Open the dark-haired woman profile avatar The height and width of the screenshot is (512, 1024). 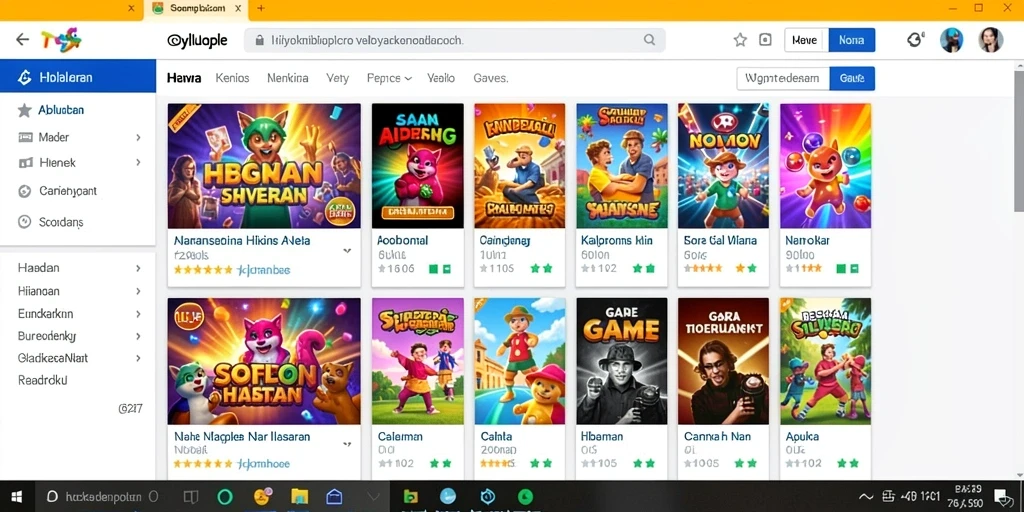[x=990, y=40]
